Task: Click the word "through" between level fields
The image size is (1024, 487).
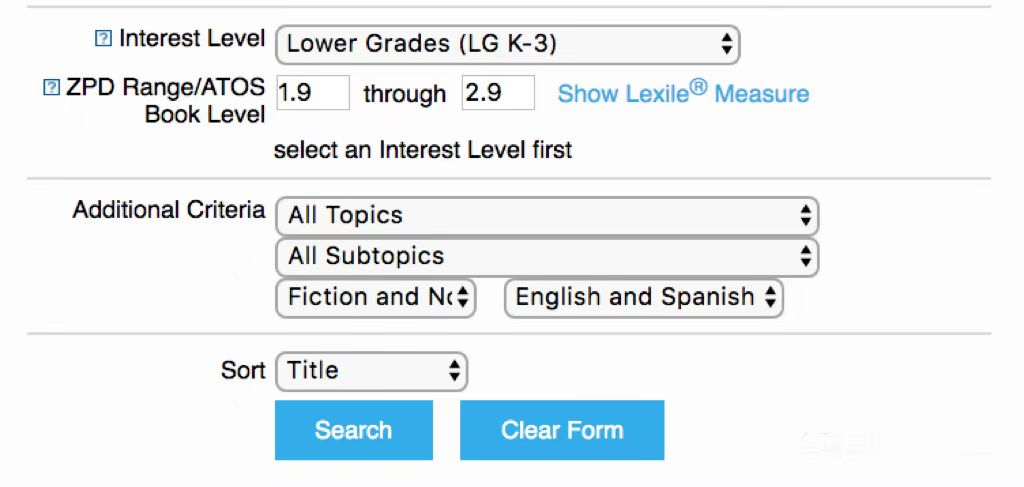Action: pyautogui.click(x=404, y=94)
